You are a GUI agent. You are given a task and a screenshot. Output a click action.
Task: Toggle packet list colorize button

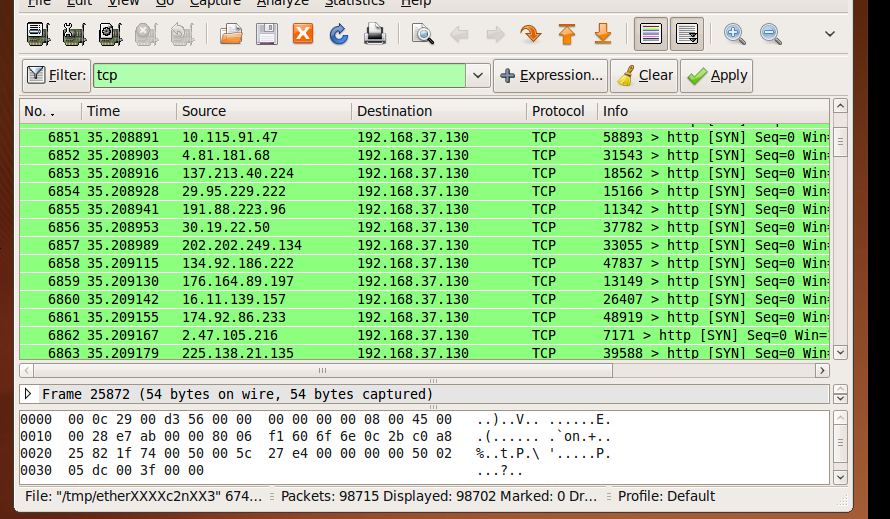(650, 34)
